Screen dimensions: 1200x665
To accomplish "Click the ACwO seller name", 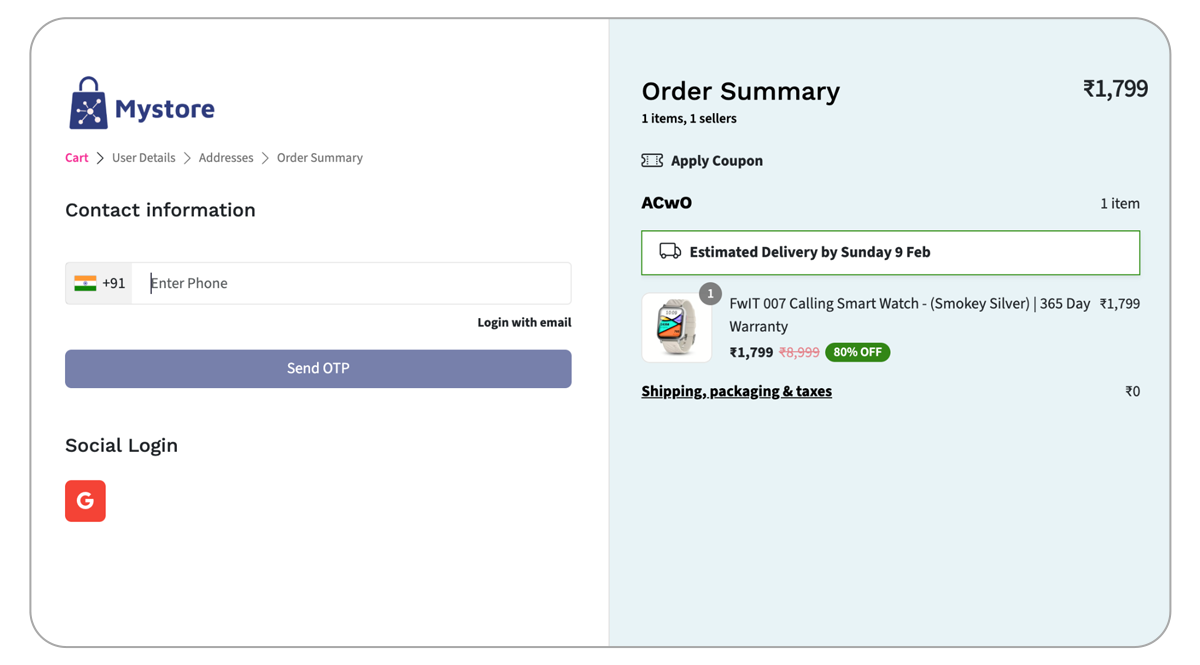I will tap(666, 203).
